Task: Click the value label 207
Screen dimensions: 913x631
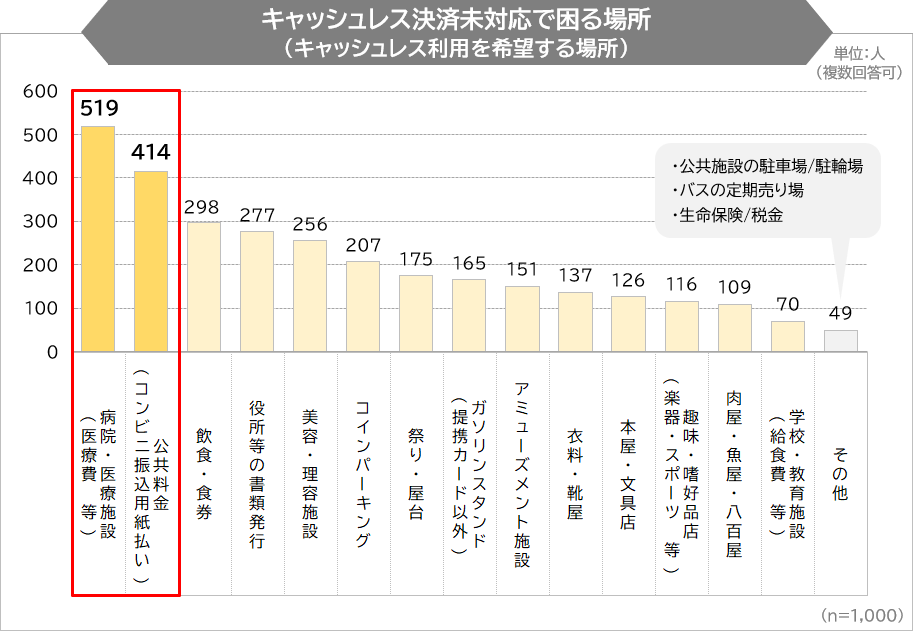Action: (x=363, y=246)
